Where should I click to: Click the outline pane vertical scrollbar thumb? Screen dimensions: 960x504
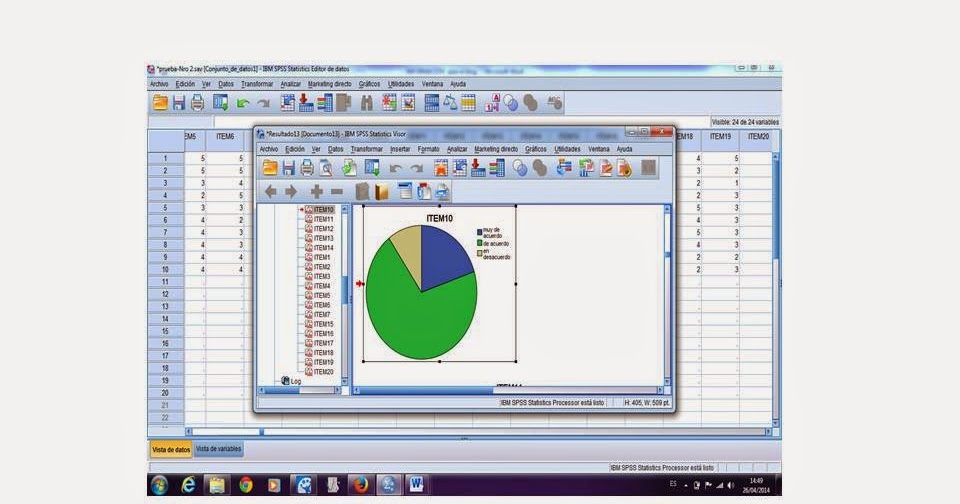[344, 290]
